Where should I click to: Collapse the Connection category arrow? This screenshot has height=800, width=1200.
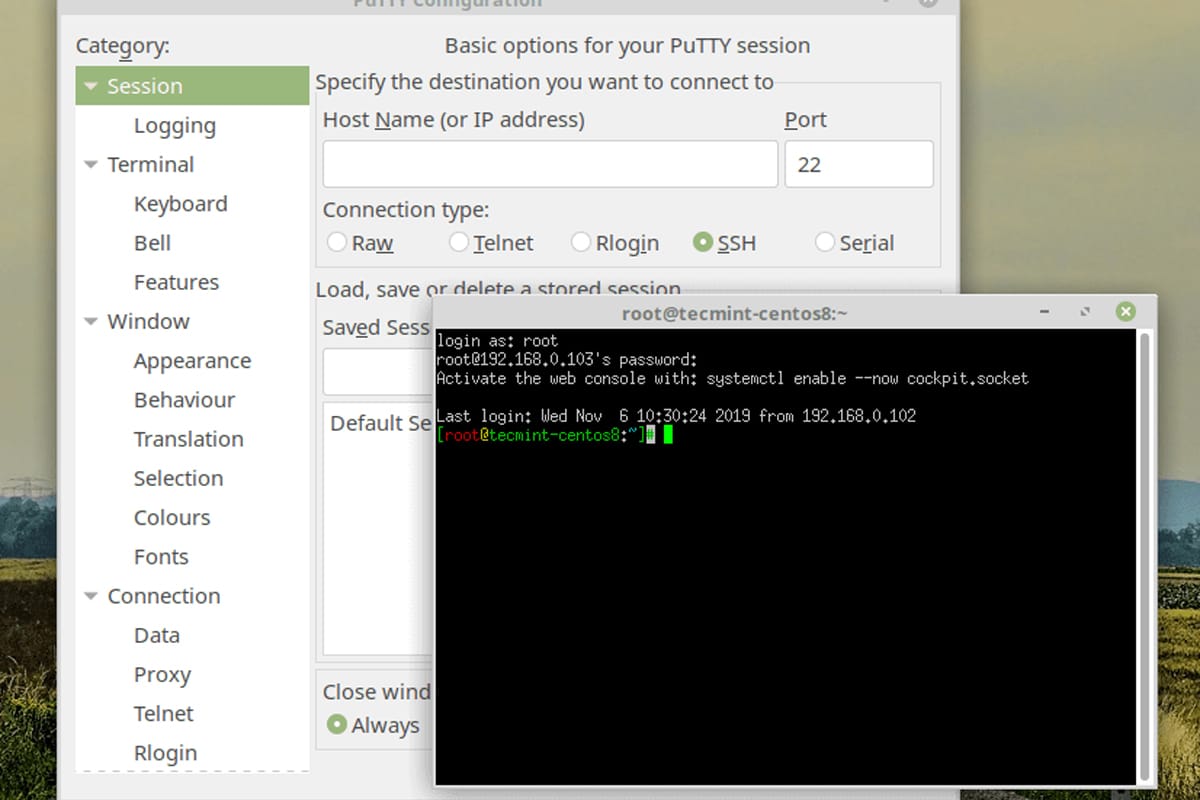pos(91,596)
